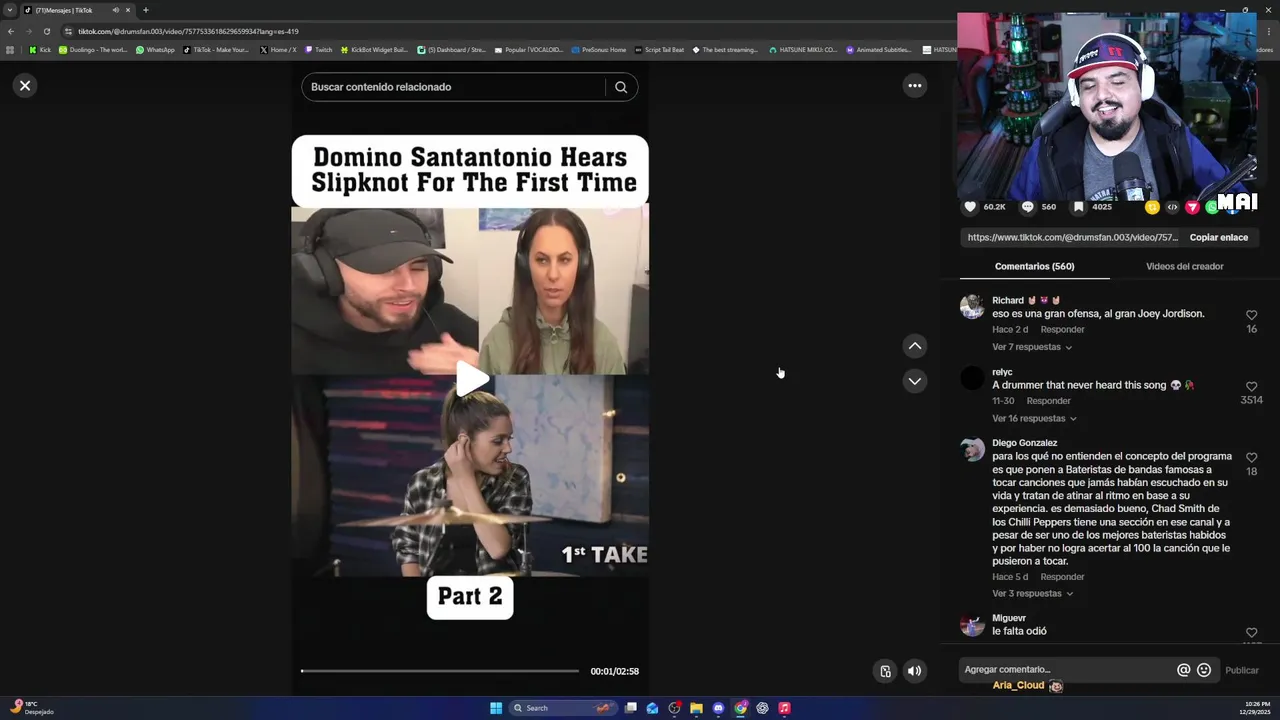Reload the page
Viewport: 1280px width, 720px height.
pyautogui.click(x=46, y=31)
